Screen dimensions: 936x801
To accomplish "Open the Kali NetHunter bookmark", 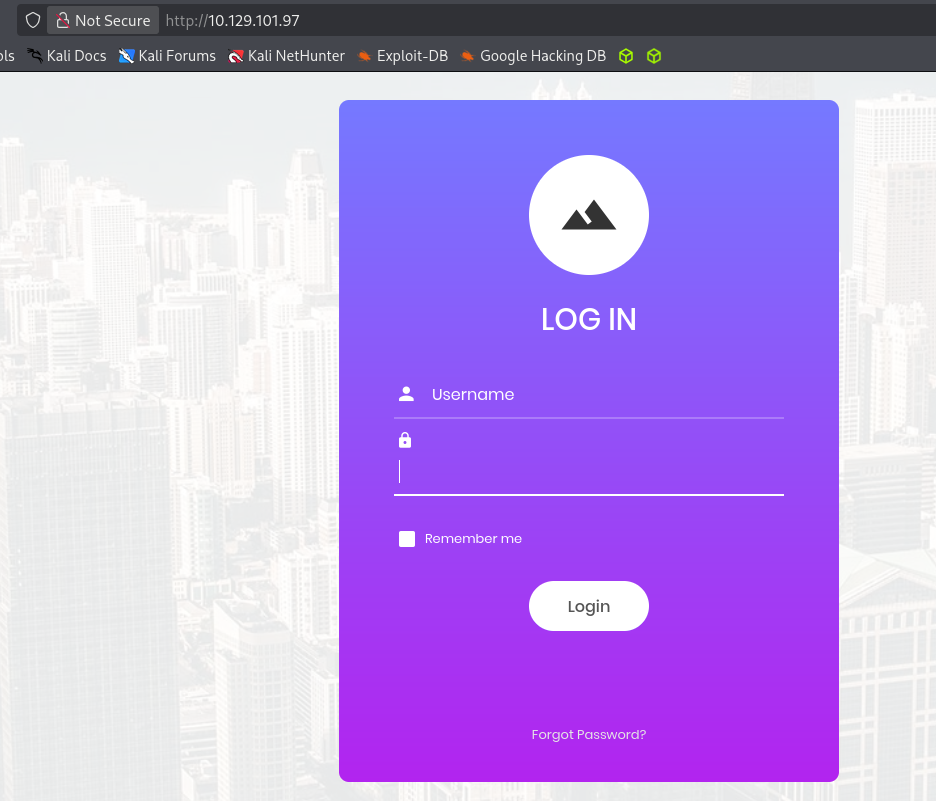I will click(x=286, y=56).
